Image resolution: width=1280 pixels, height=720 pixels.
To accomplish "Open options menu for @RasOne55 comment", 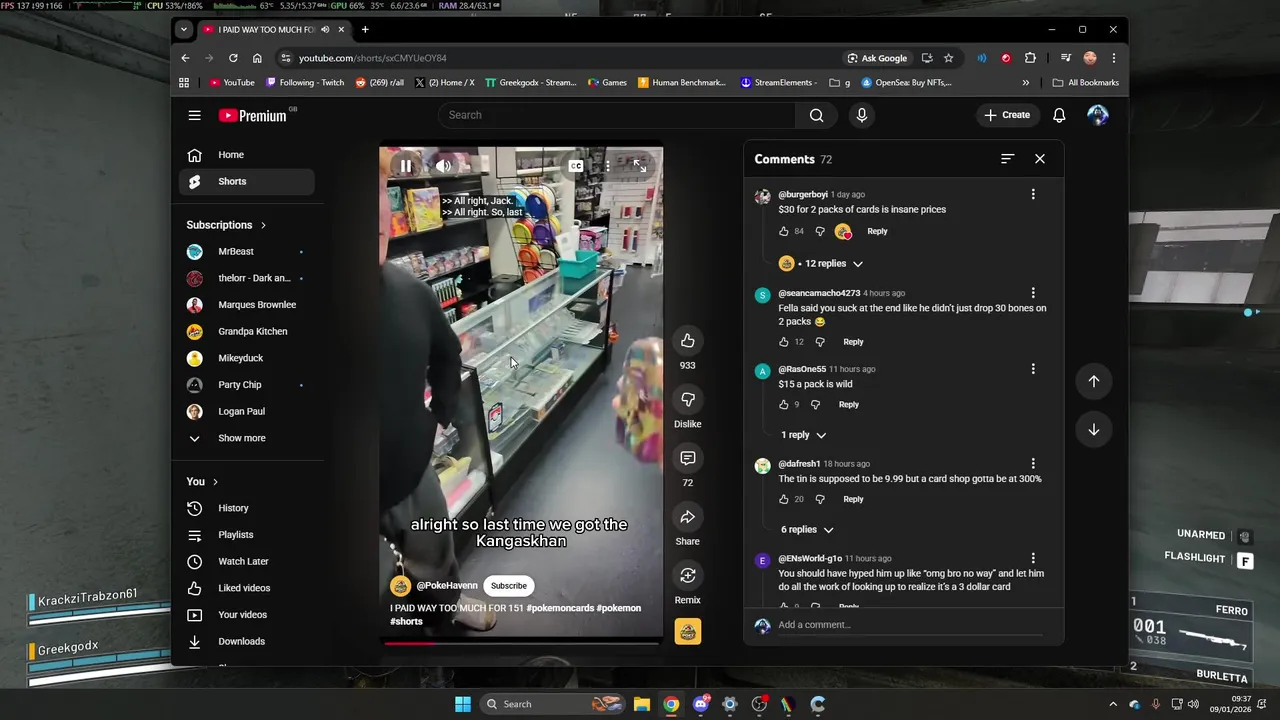I will point(1033,369).
